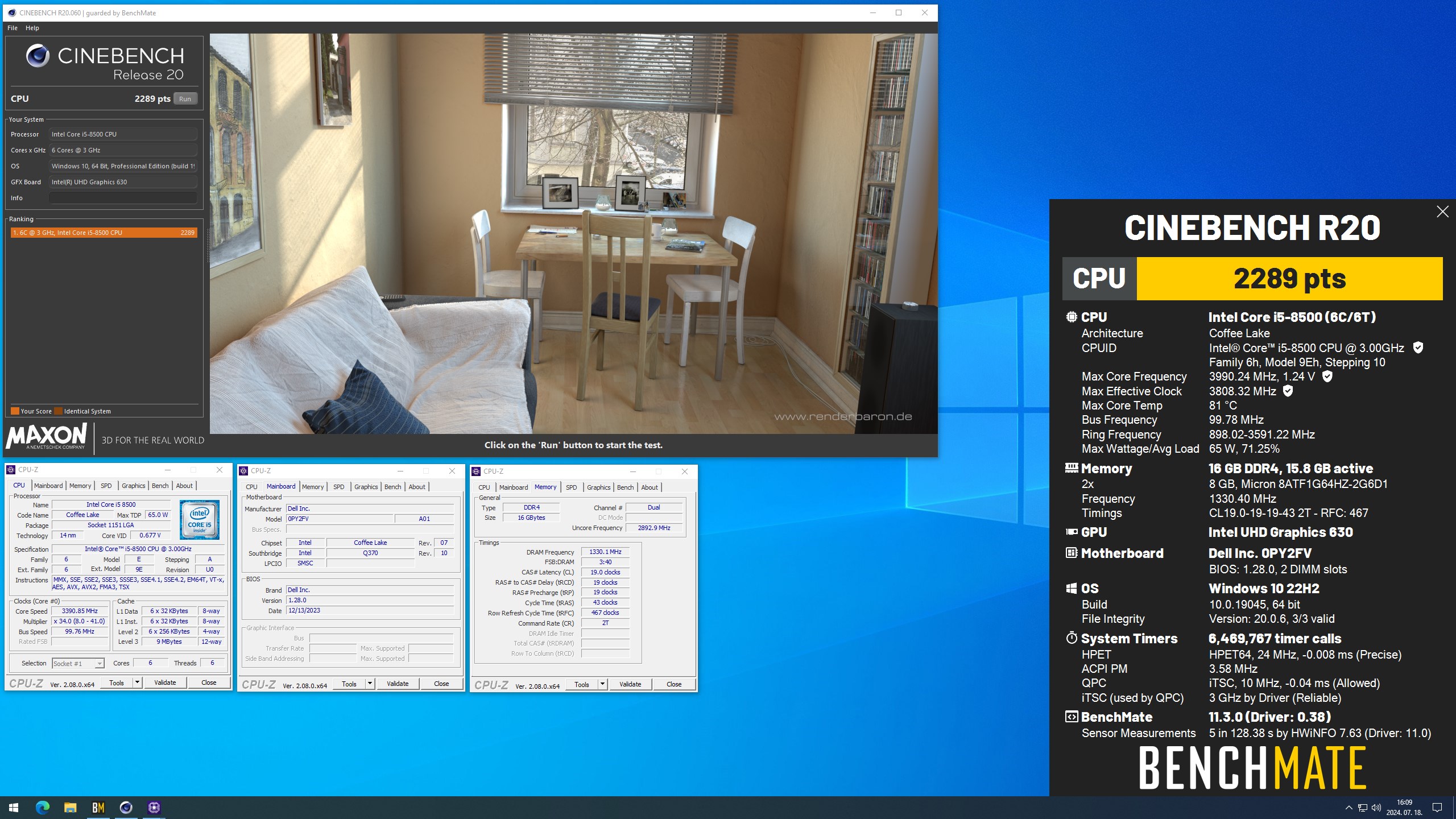
Task: Click the Your Score orange legend swatch
Action: click(15, 411)
